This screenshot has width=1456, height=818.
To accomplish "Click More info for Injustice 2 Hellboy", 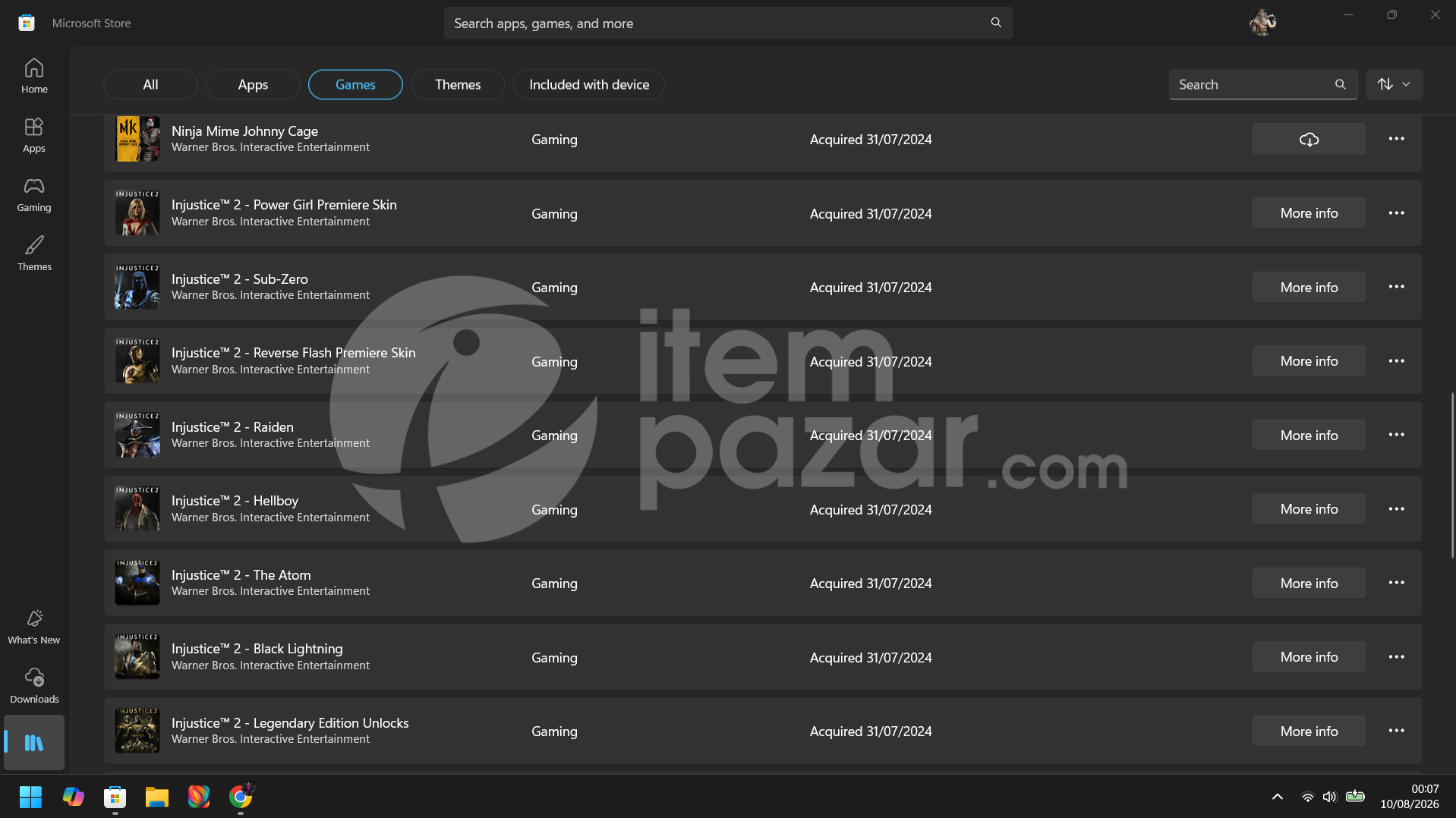I will 1309,509.
